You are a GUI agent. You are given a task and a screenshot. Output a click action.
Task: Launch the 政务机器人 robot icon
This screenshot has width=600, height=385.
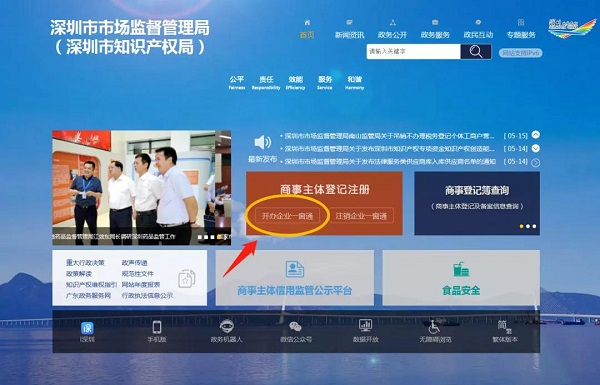(227, 326)
